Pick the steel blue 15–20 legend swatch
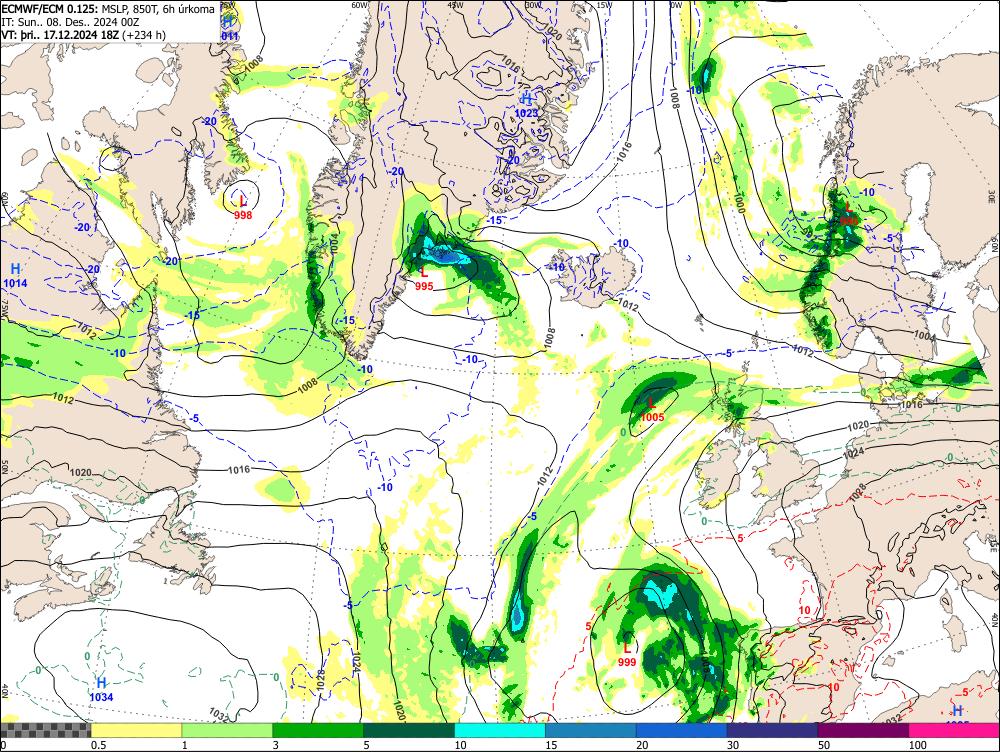This screenshot has height=752, width=1000. point(591,730)
